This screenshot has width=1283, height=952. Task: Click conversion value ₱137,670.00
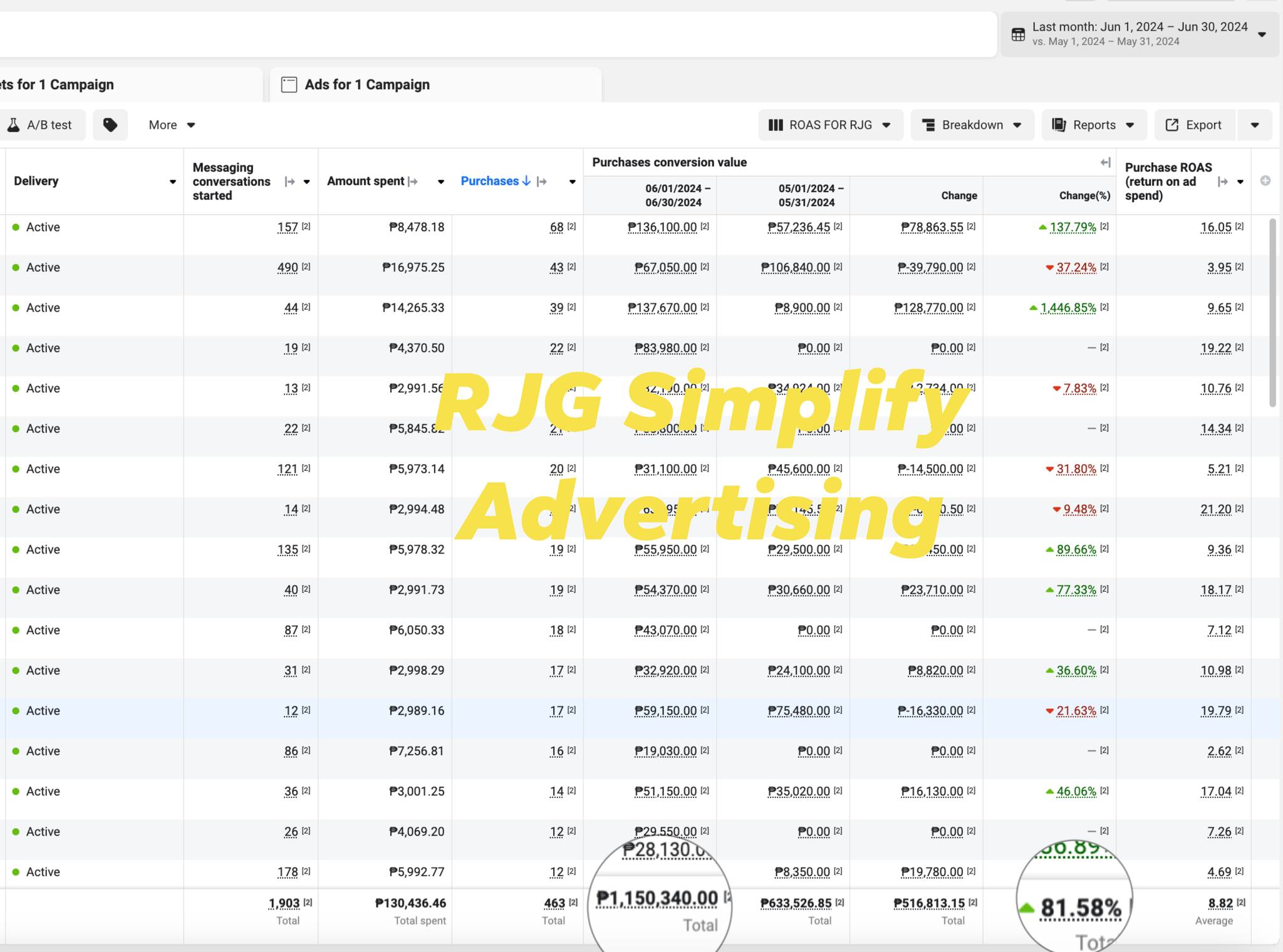click(662, 308)
